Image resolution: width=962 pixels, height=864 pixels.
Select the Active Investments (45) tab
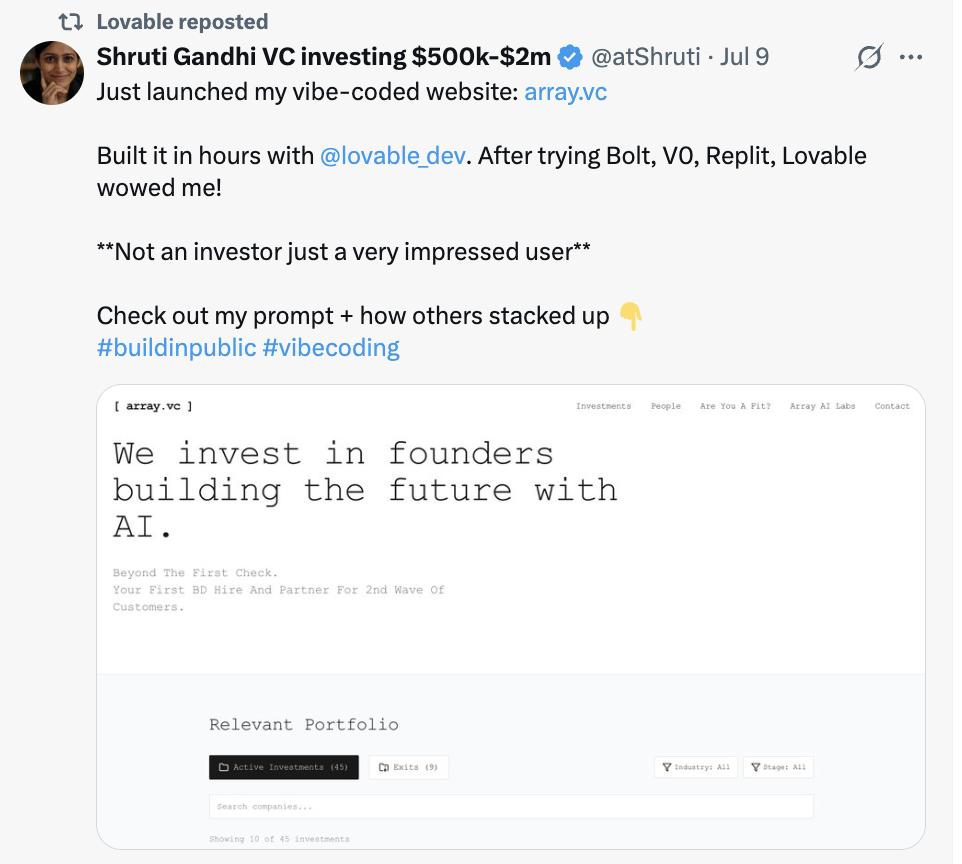click(283, 767)
